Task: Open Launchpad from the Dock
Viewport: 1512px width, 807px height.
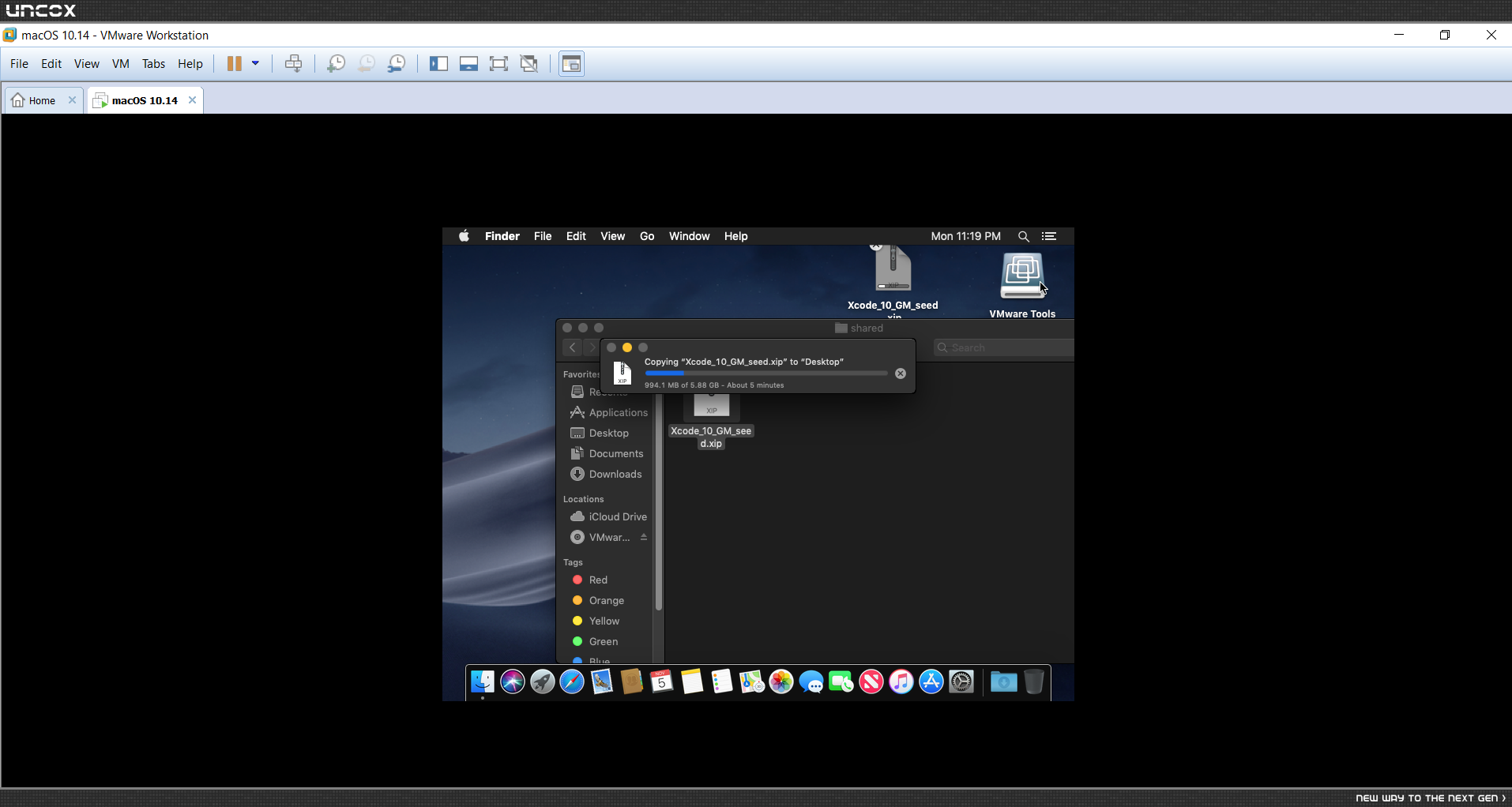Action: (x=543, y=681)
